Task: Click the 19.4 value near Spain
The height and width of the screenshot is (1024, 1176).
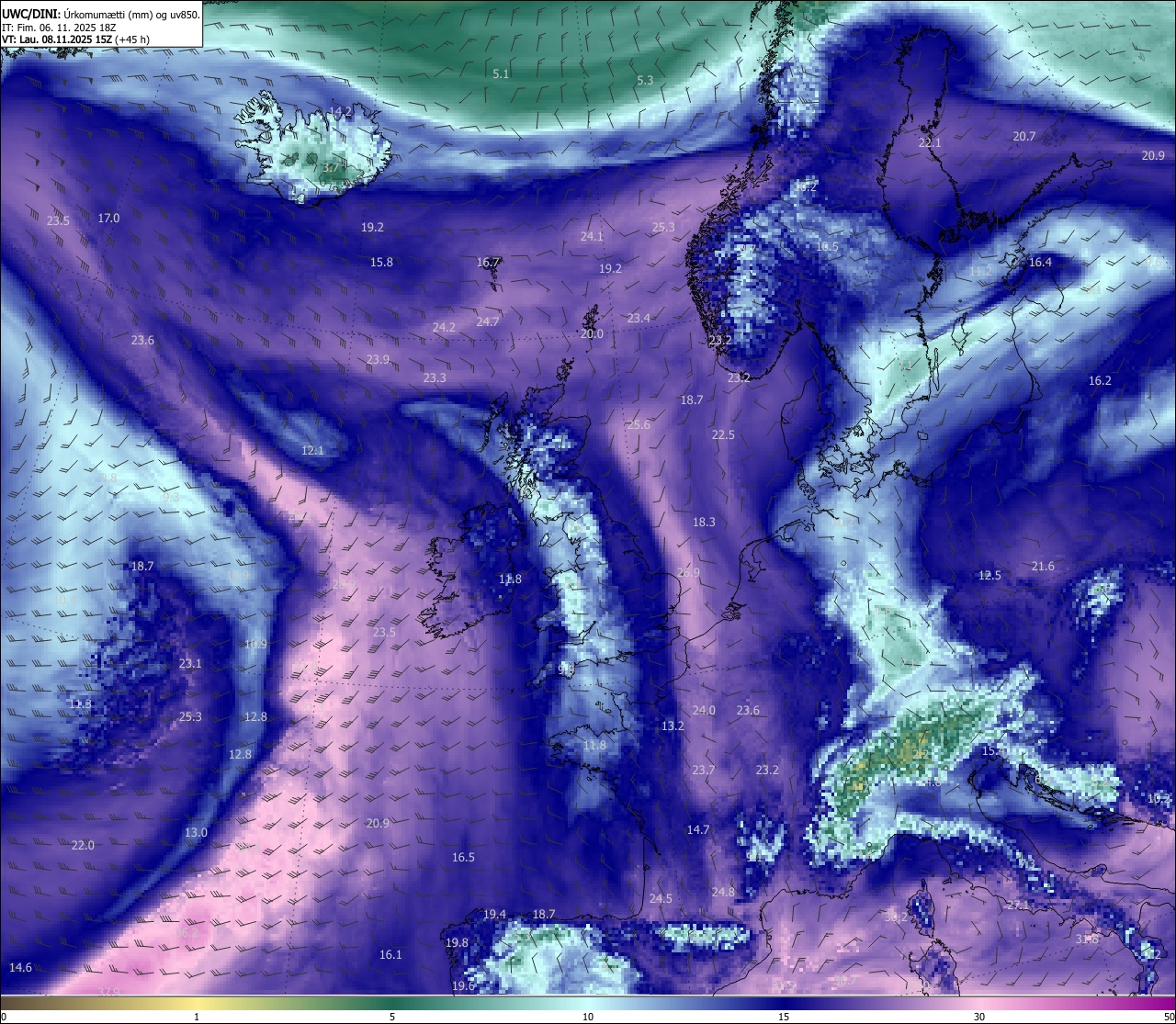Action: click(494, 915)
